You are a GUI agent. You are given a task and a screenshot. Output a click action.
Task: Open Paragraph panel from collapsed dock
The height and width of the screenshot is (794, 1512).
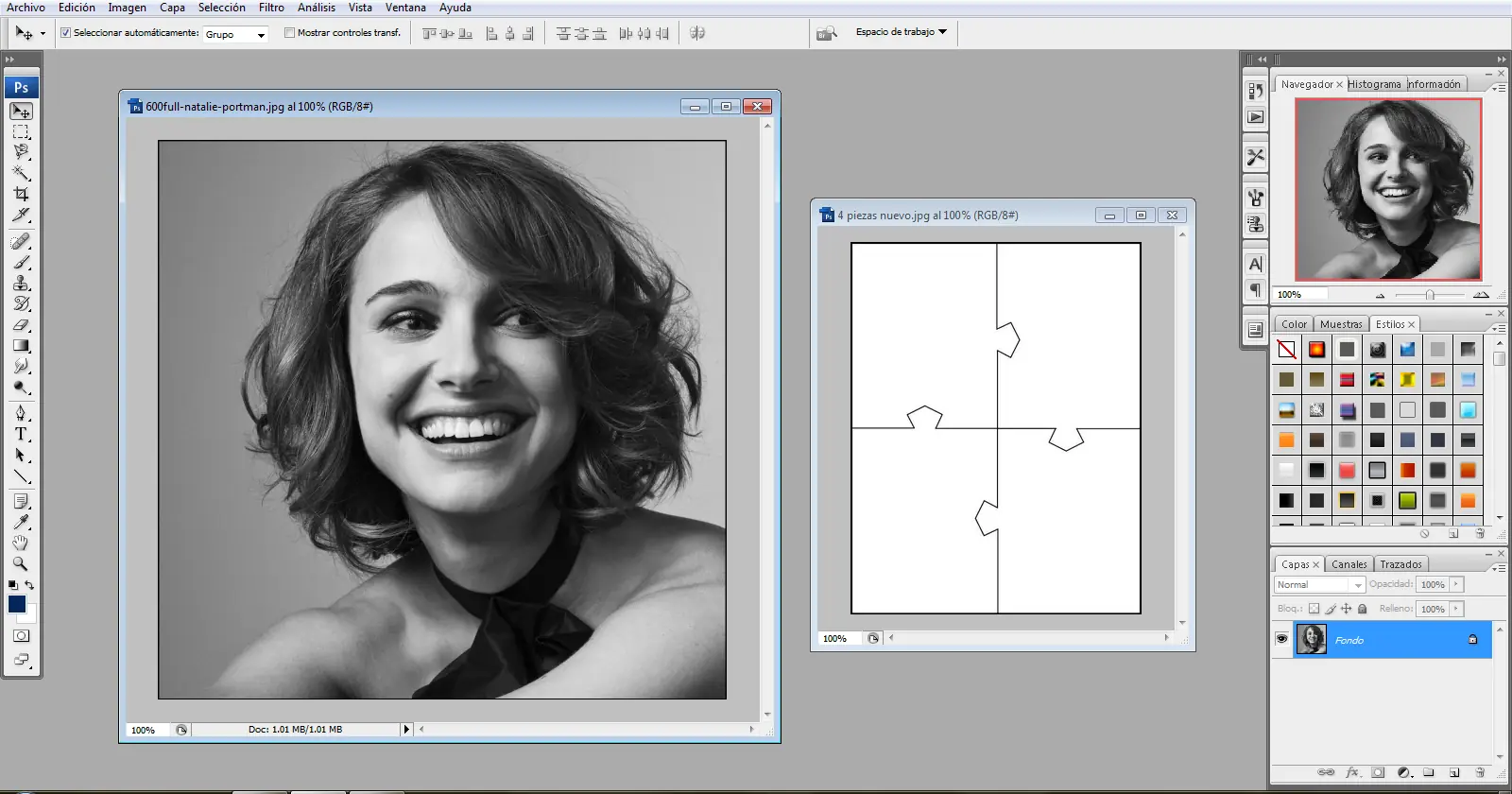click(1255, 289)
